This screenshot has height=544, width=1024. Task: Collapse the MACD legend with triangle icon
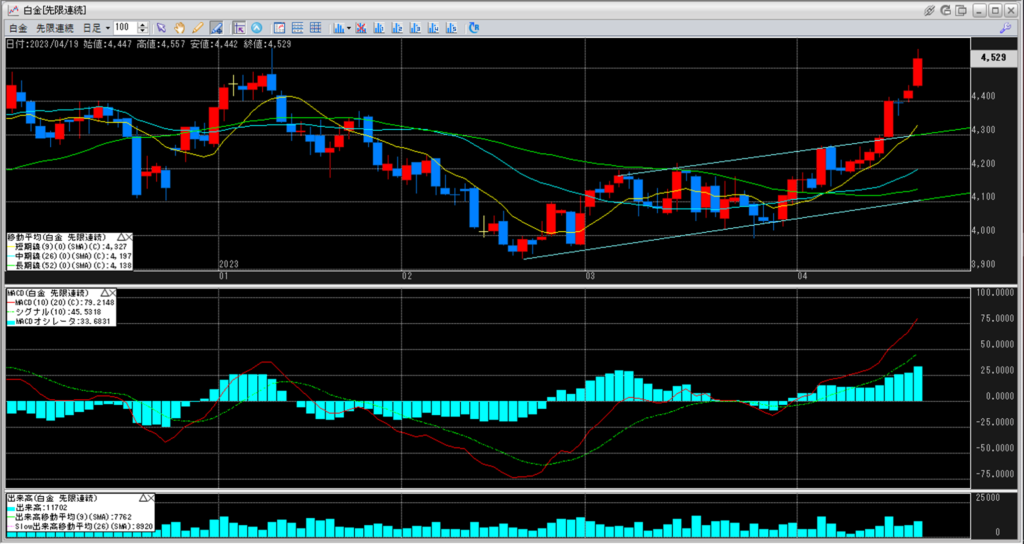(x=104, y=294)
